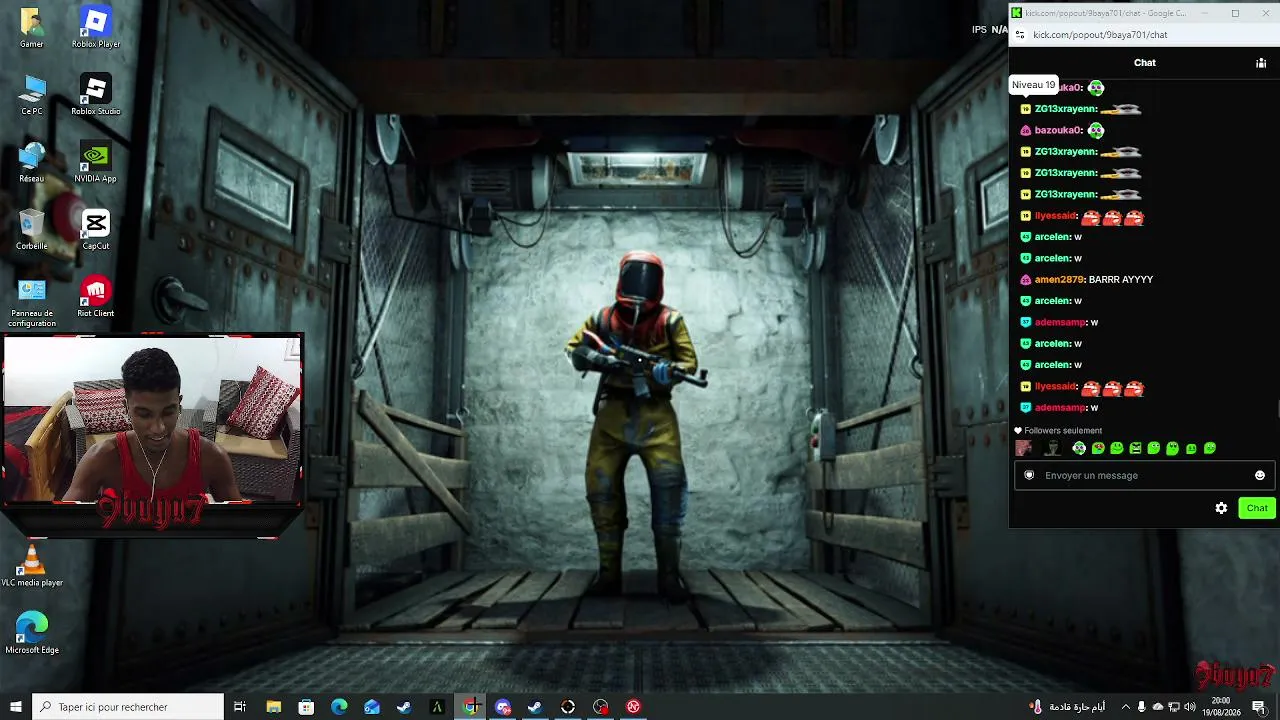Open the Windows notification center
The image size is (1280, 720).
coord(1259,707)
